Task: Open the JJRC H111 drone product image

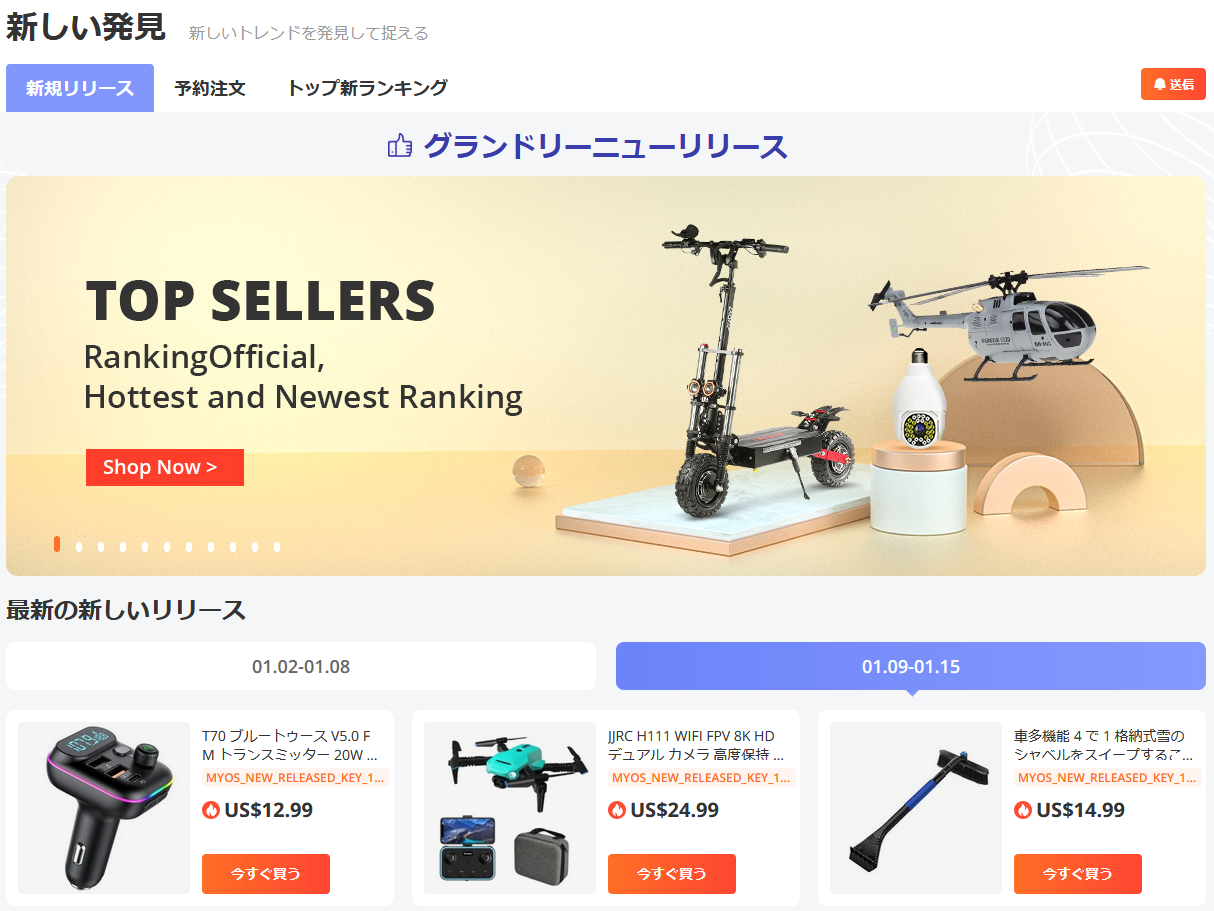Action: pos(510,808)
